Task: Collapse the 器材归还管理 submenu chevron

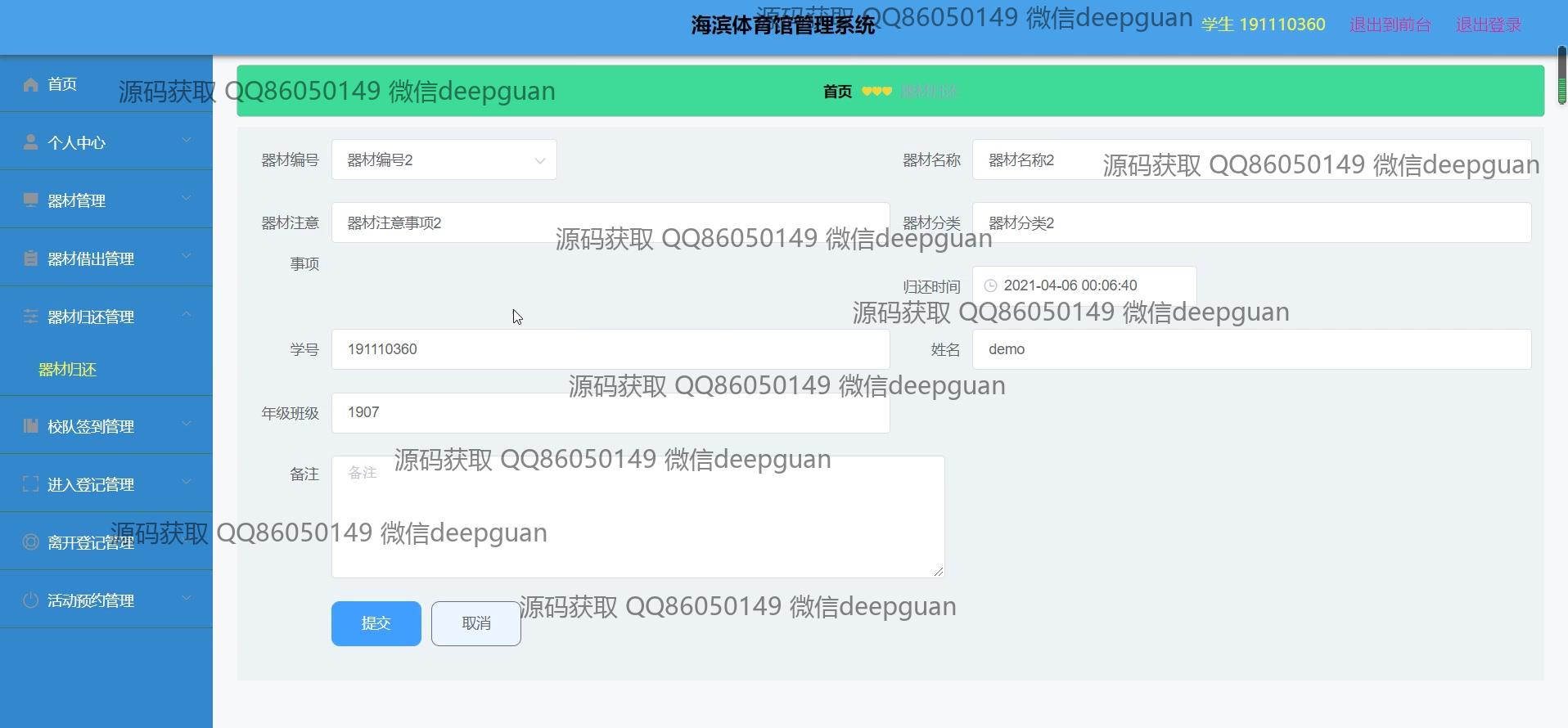Action: pos(187,315)
